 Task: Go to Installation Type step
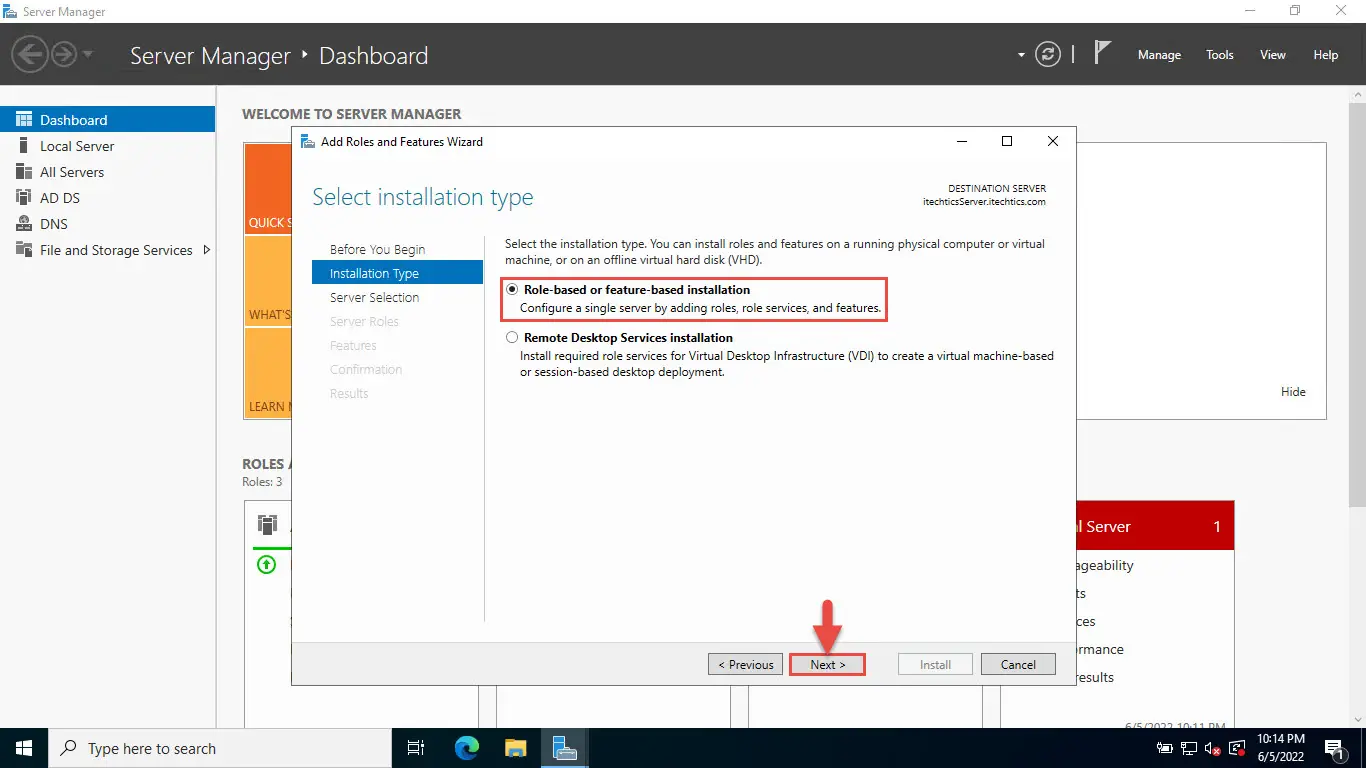coord(397,273)
